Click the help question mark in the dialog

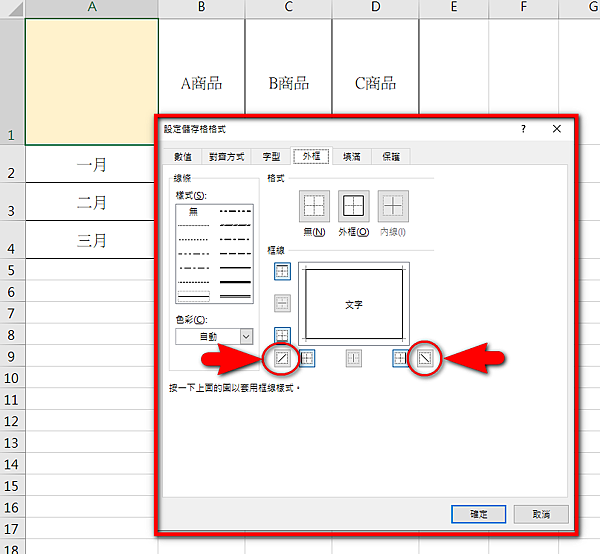pos(523,129)
